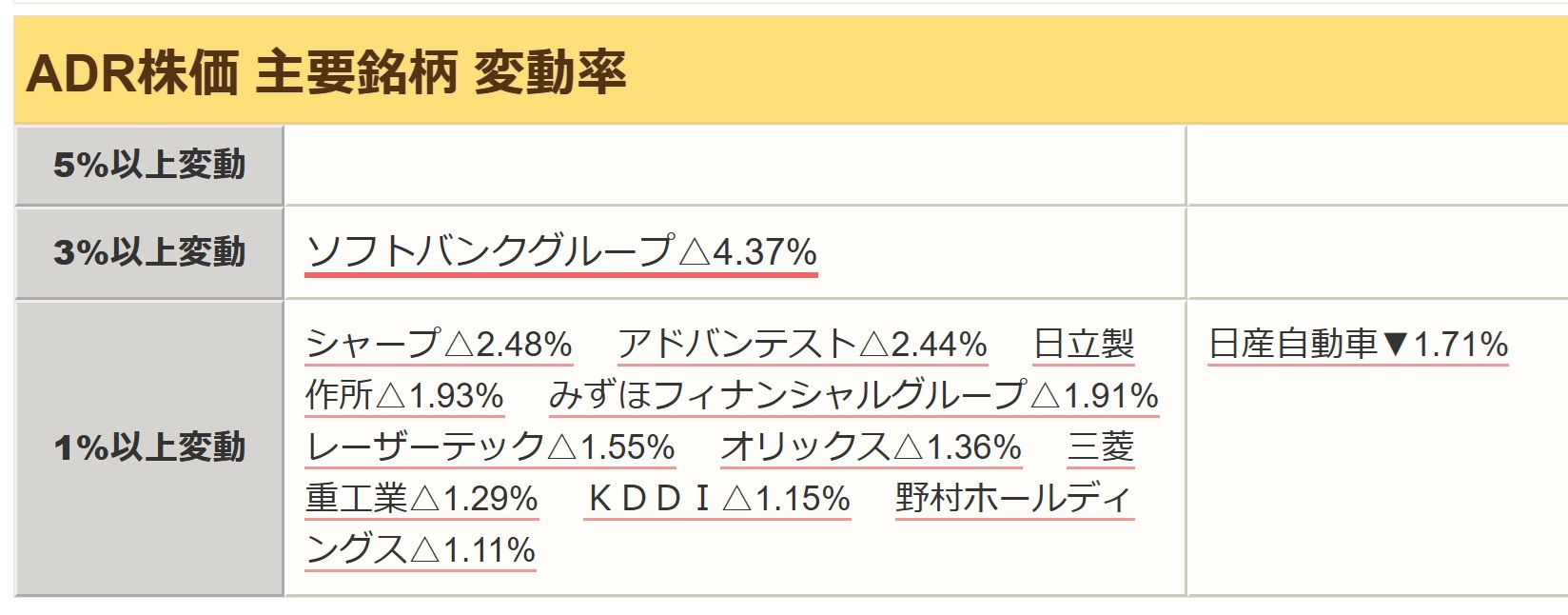Viewport: 1568px width, 615px height.
Task: Click the 日立製 text at line end
Action: pos(1084,344)
